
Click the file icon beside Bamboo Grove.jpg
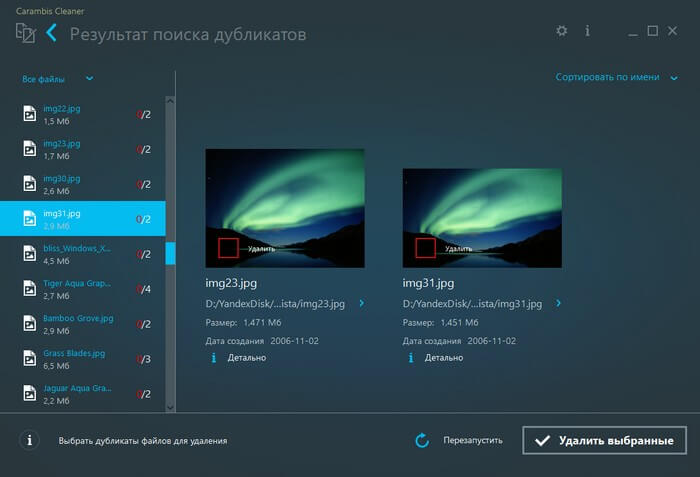29,323
